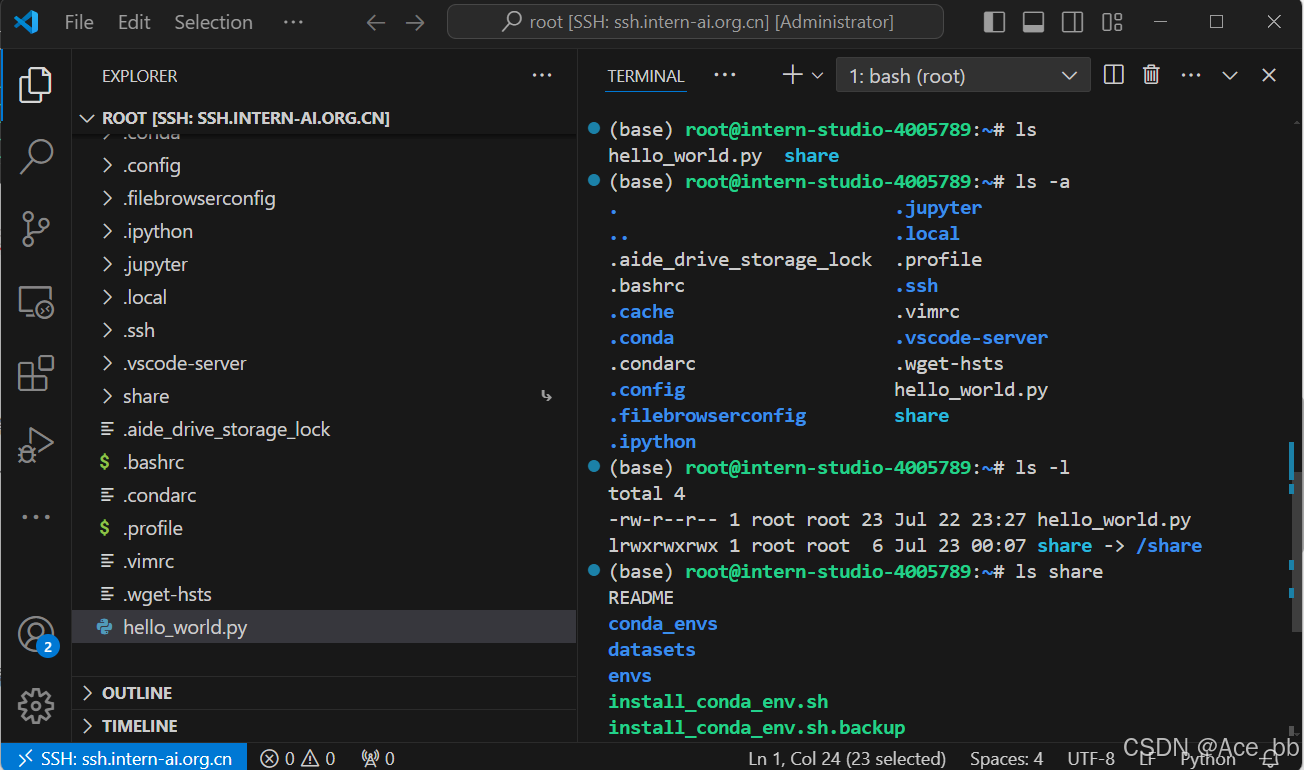This screenshot has height=770, width=1304.
Task: Expand the .config folder
Action: point(325,165)
